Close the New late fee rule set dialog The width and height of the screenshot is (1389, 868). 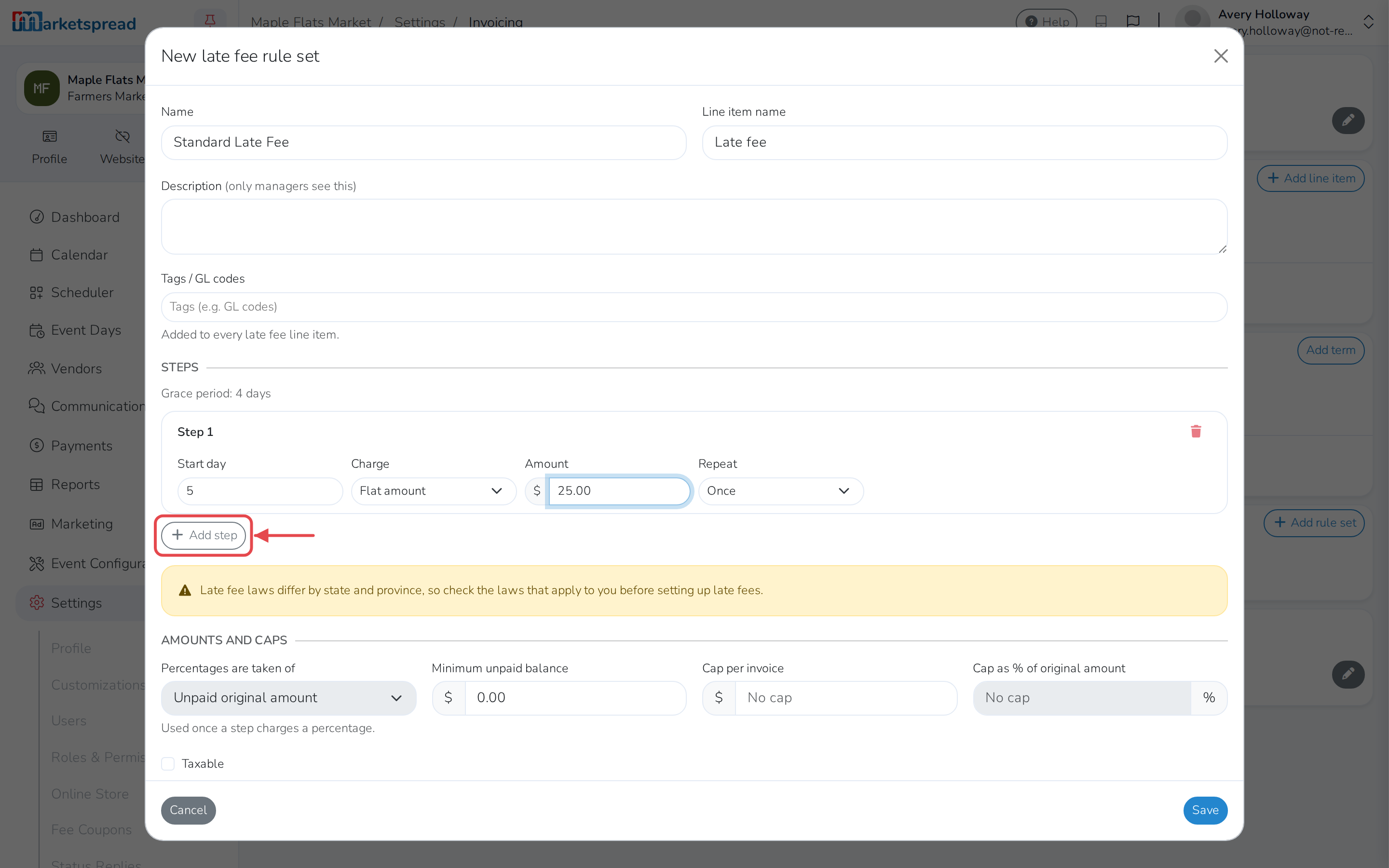[1221, 55]
